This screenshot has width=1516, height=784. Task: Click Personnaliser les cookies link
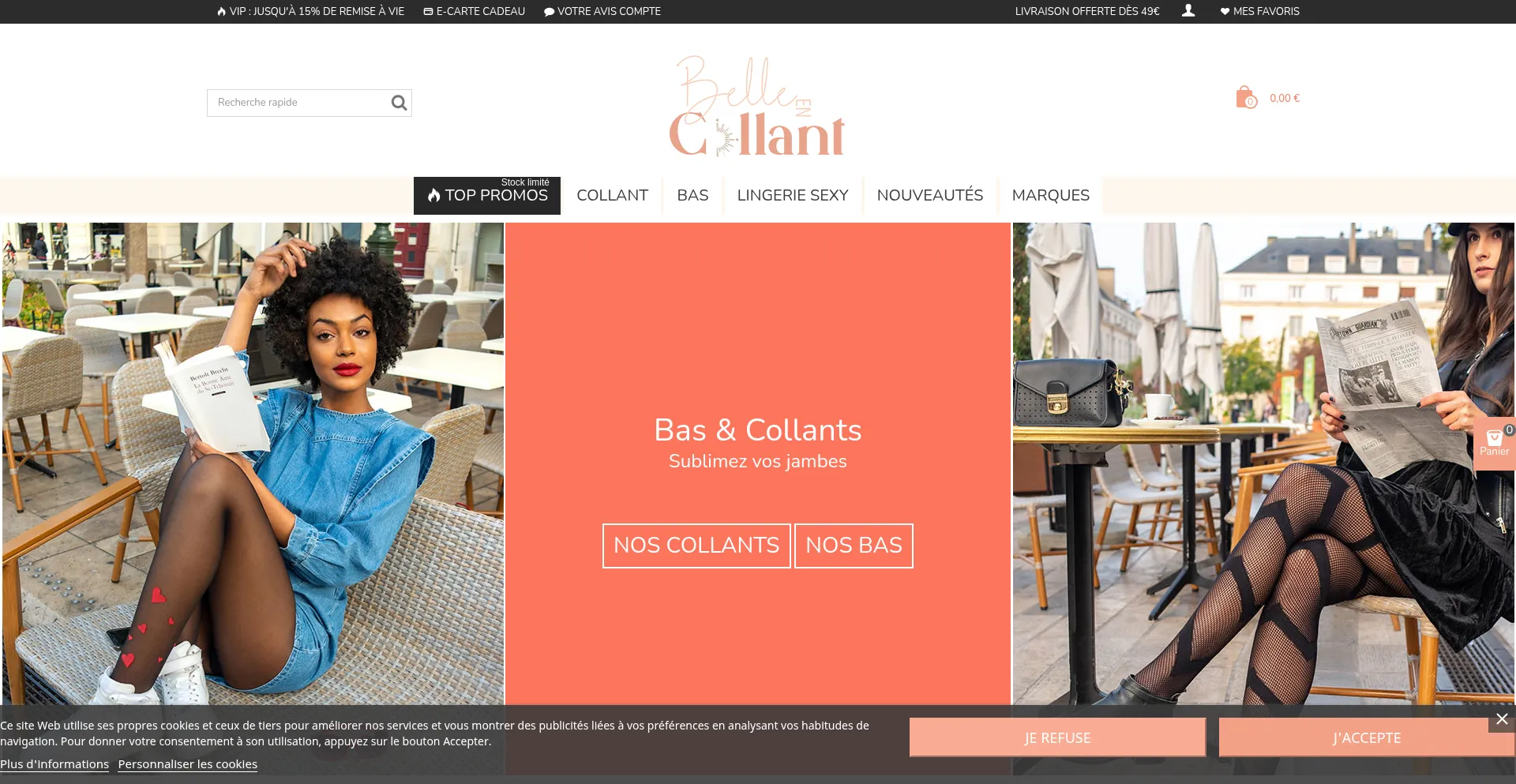click(188, 764)
